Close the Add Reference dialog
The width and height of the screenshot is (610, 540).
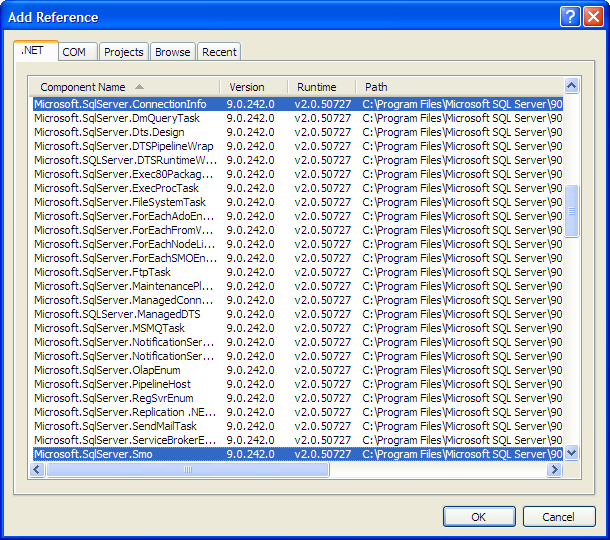[x=593, y=17]
